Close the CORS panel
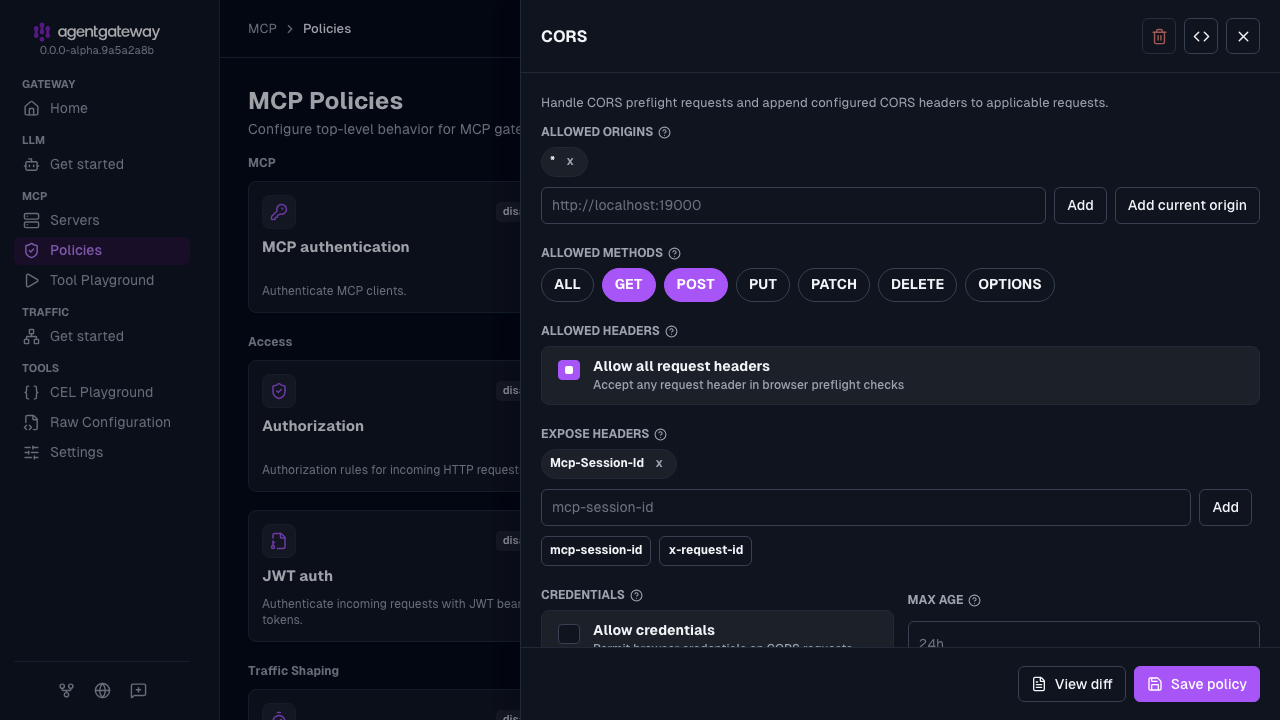The height and width of the screenshot is (720, 1280). pos(1243,36)
